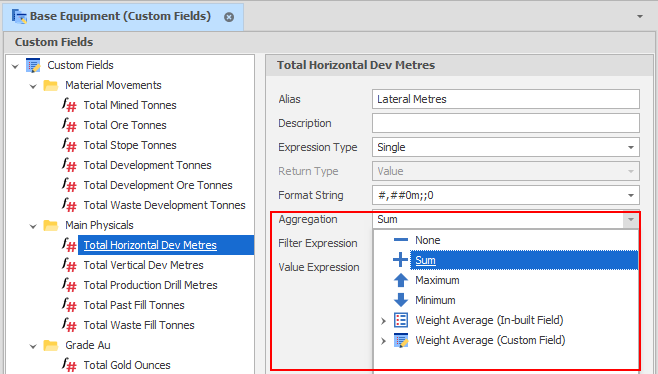Collapse the Main Physicals folder

[x=33, y=226]
